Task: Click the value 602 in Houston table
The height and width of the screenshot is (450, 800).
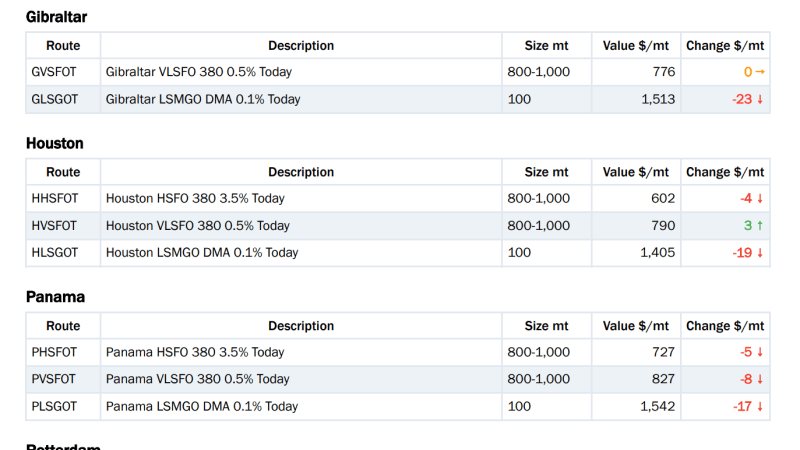Action: click(663, 198)
